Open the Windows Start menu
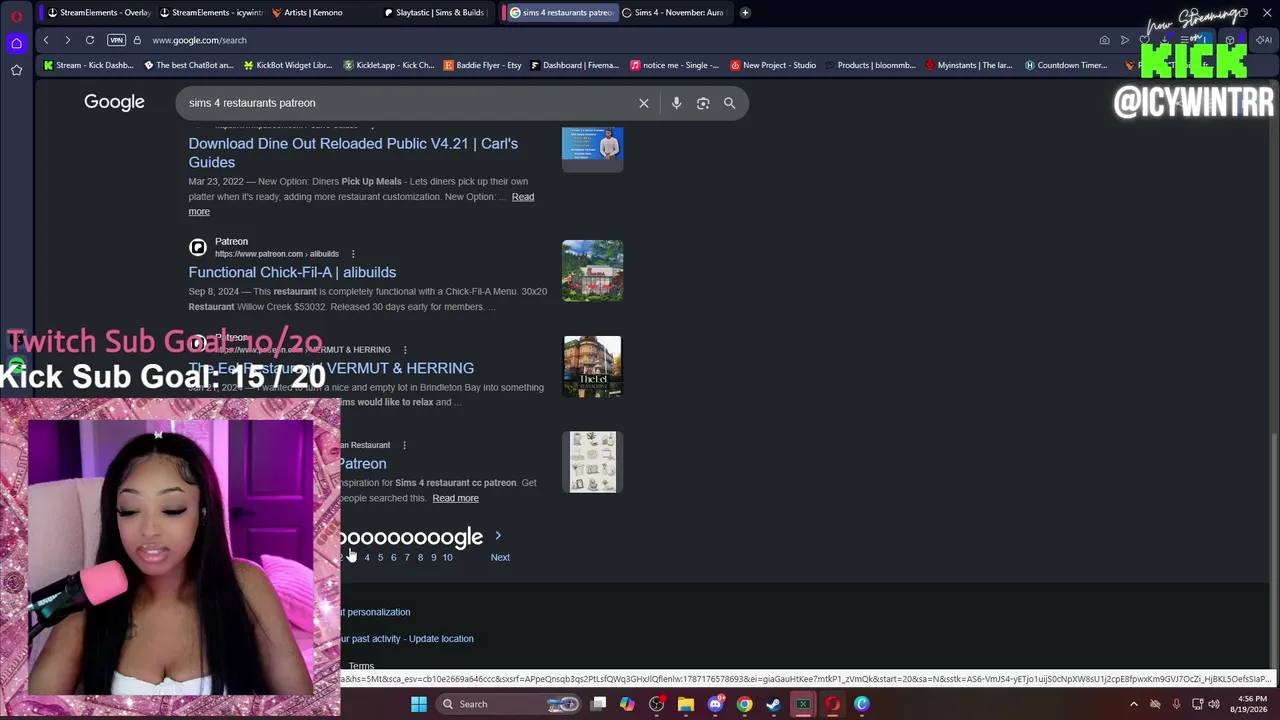 click(x=419, y=704)
